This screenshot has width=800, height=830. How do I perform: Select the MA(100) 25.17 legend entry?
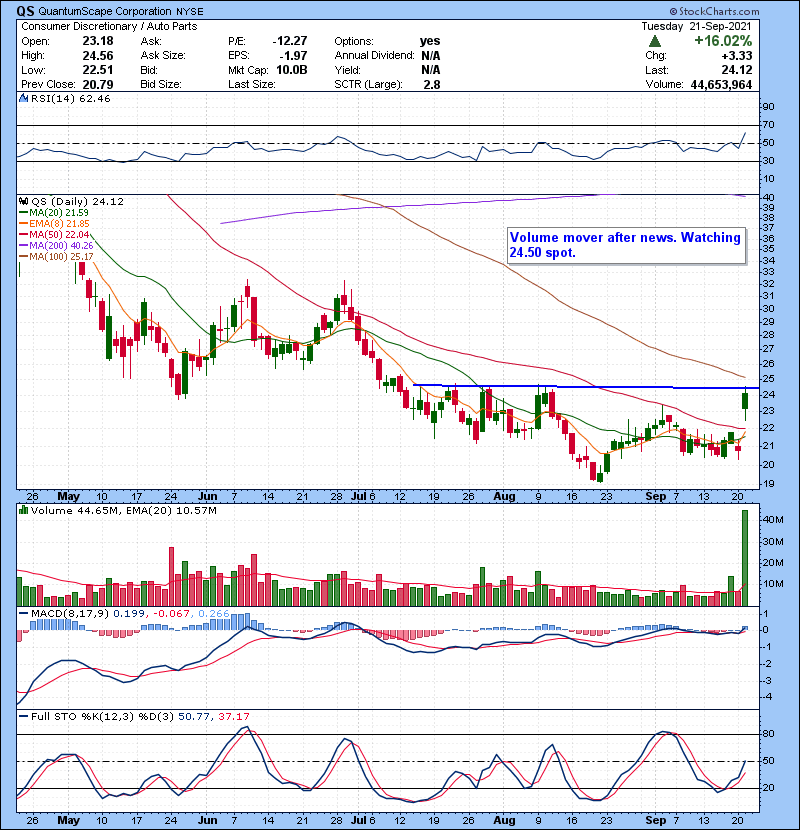tap(57, 257)
